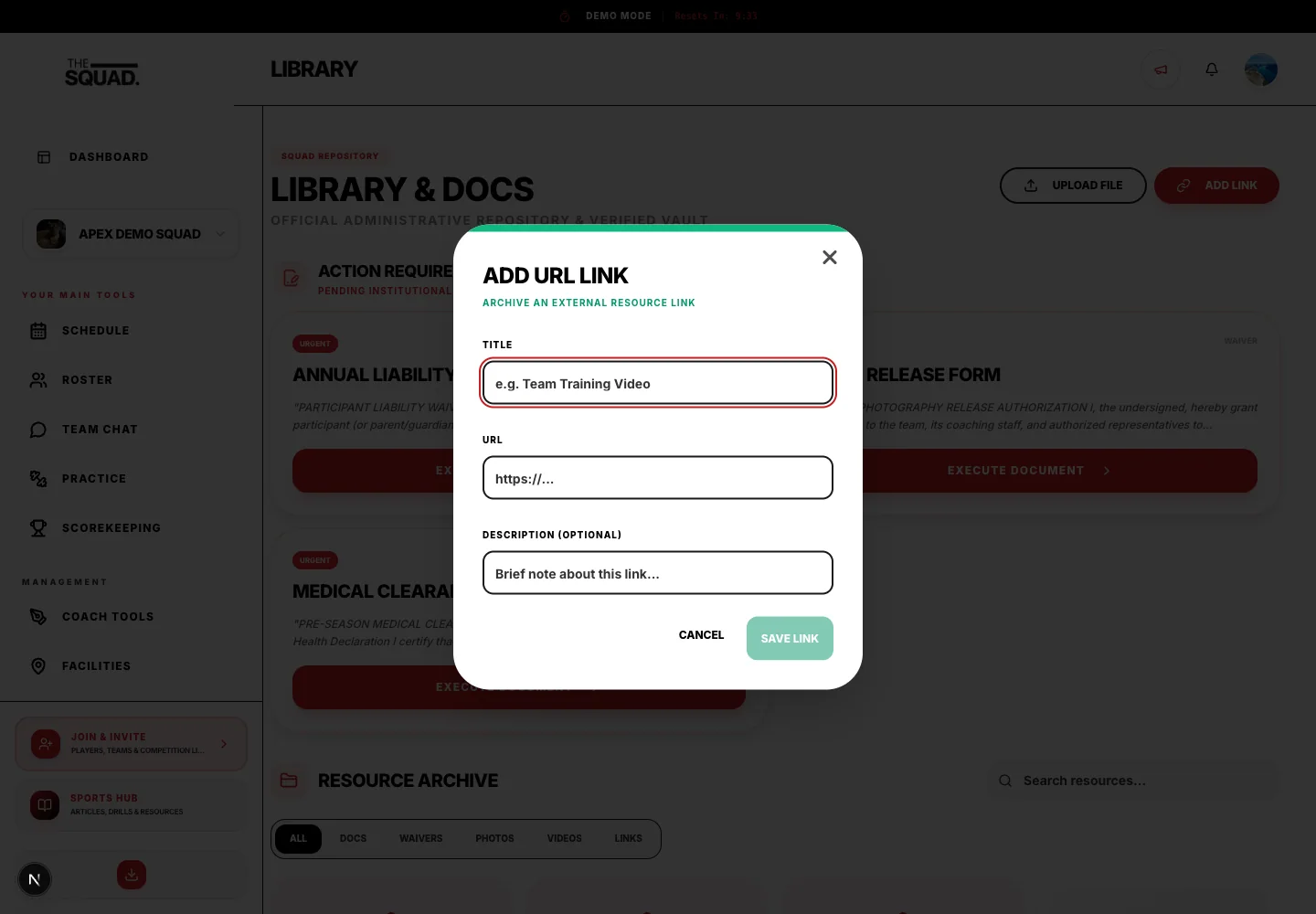Viewport: 1316px width, 914px height.
Task: Focus the URL input field
Action: [658, 478]
